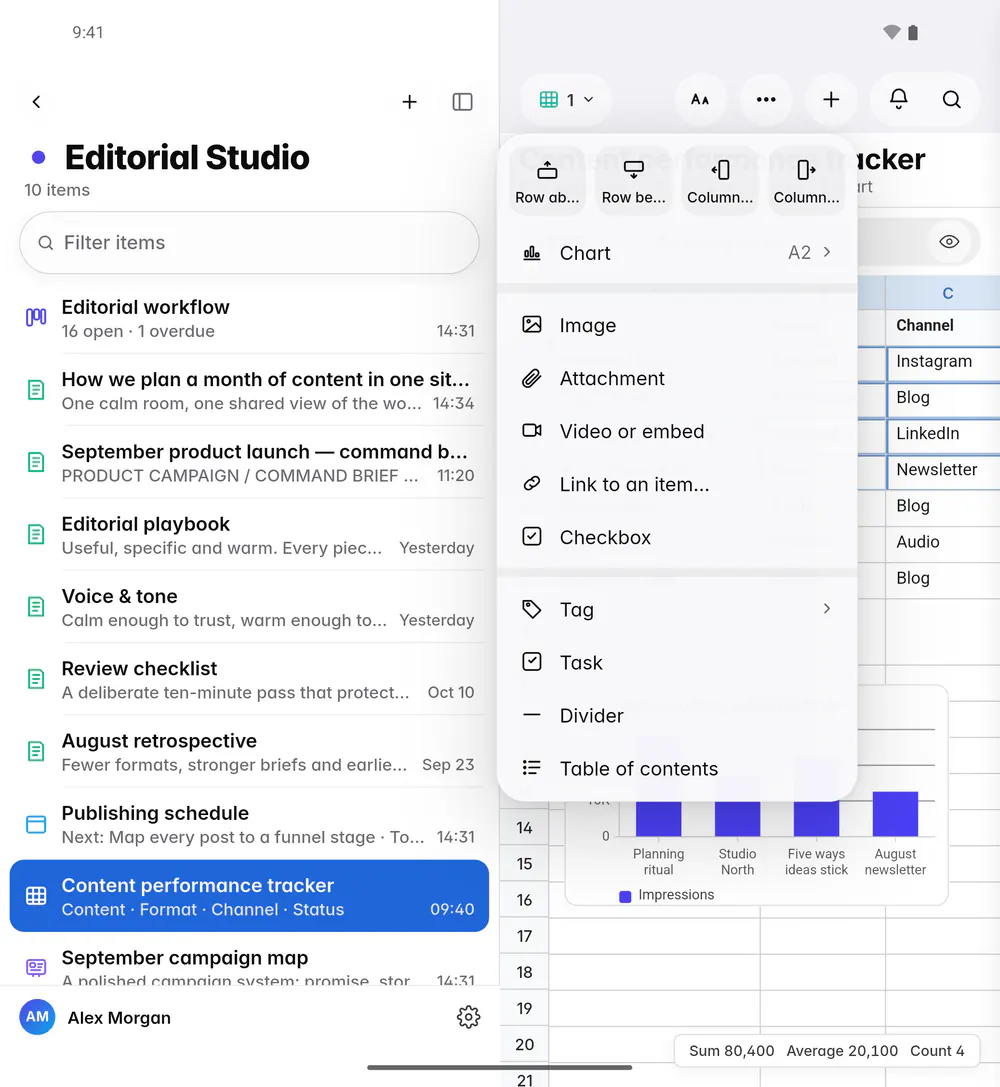
Task: Click Wi-Fi status icon
Action: (891, 32)
